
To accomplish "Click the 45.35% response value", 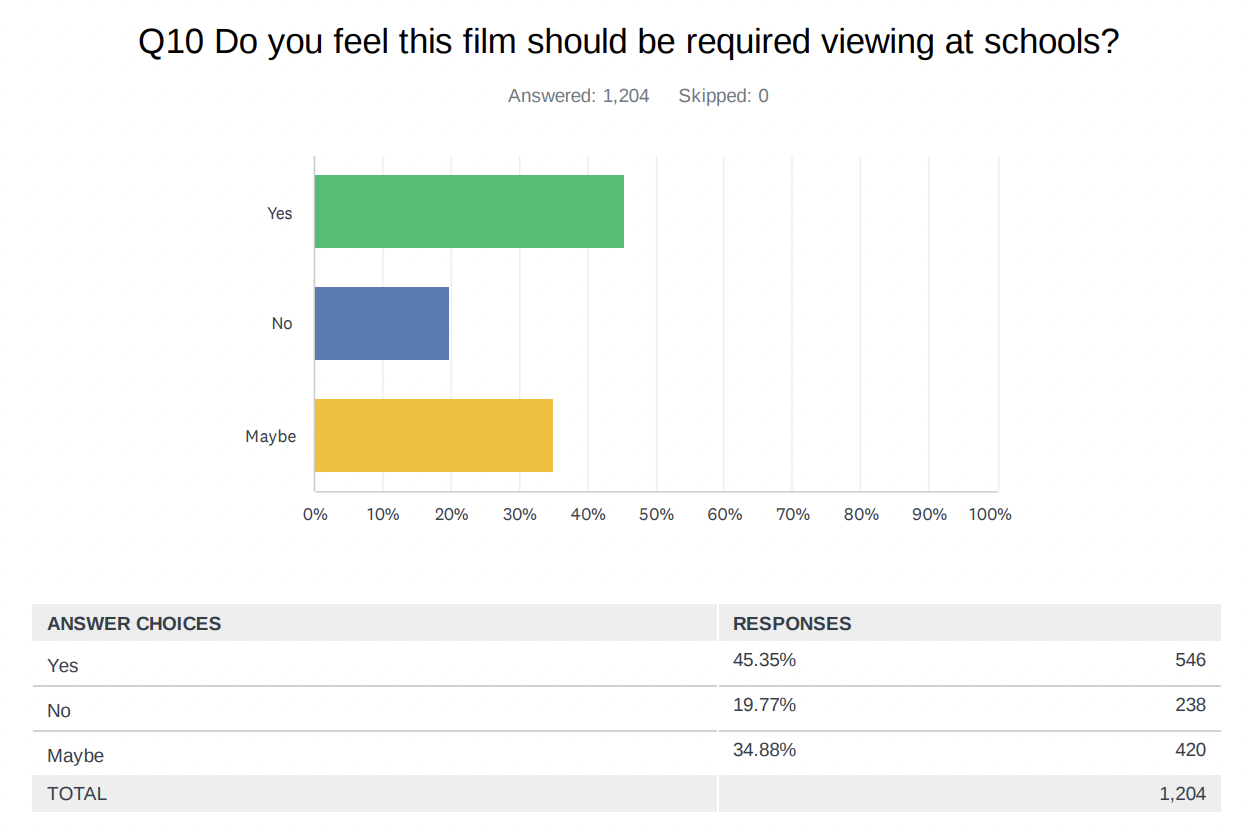I will (764, 660).
